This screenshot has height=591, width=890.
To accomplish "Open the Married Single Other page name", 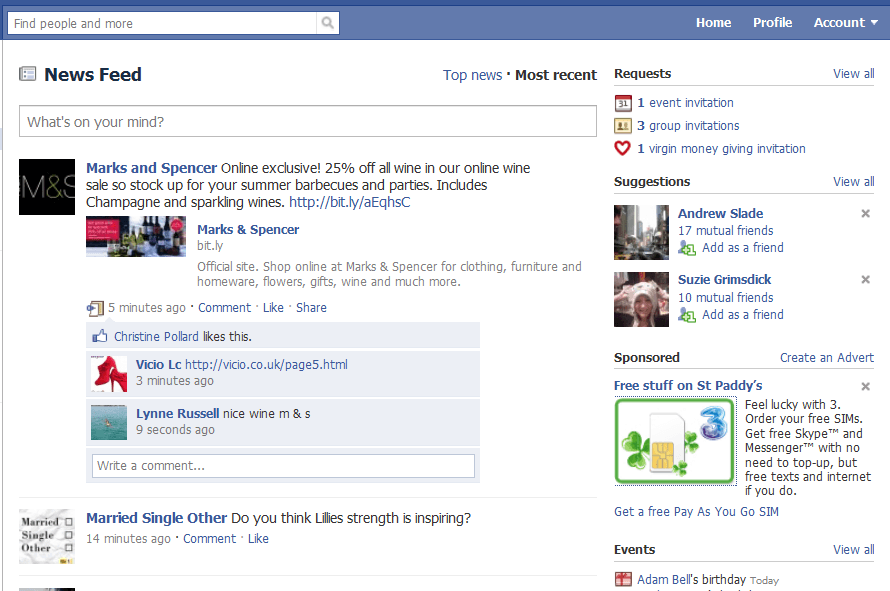I will (x=157, y=518).
